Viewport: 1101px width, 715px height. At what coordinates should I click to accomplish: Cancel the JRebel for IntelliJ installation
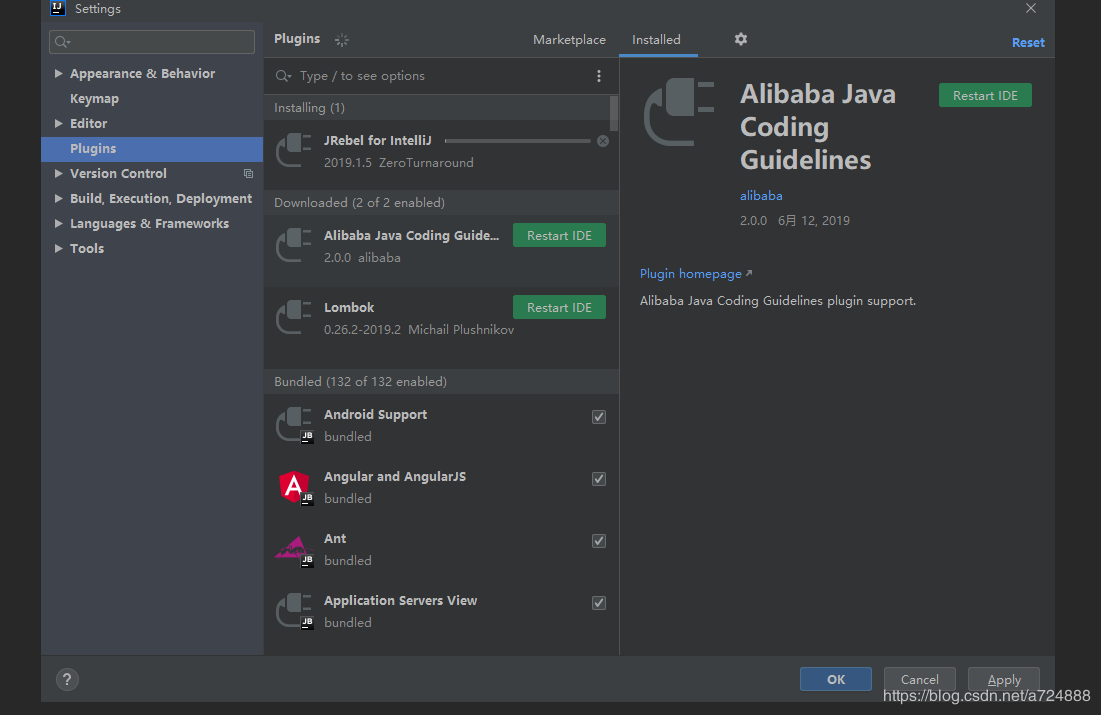[602, 141]
